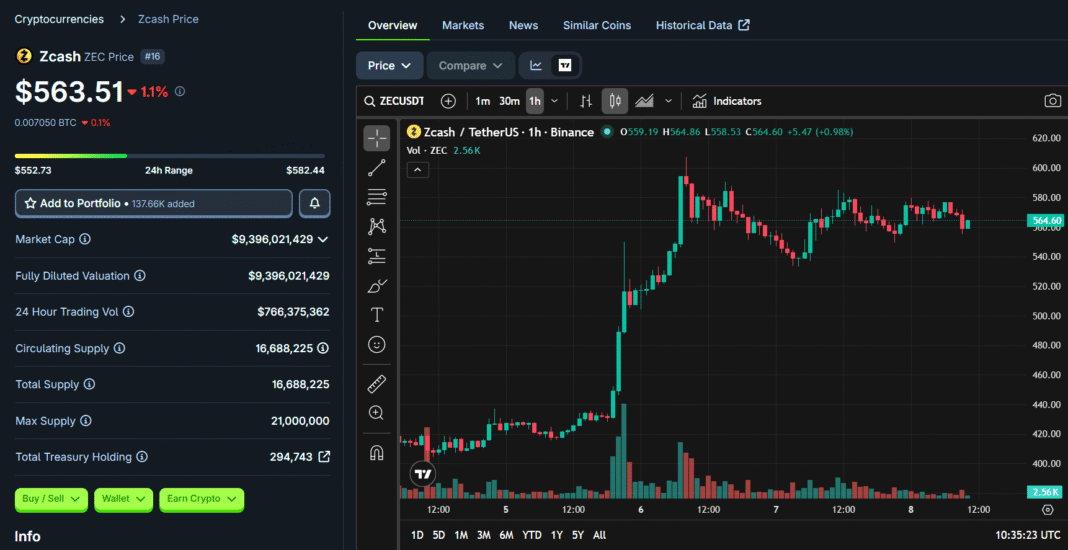Click the camera snapshot icon
Screen dimensions: 1068x550
pyautogui.click(x=1052, y=101)
